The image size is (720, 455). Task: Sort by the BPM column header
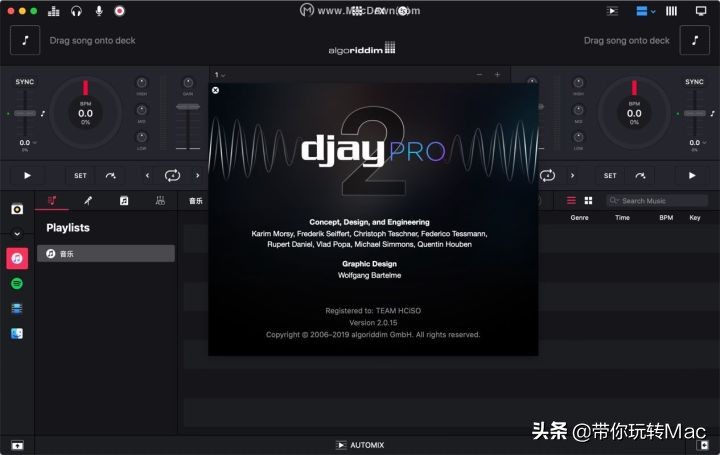666,218
